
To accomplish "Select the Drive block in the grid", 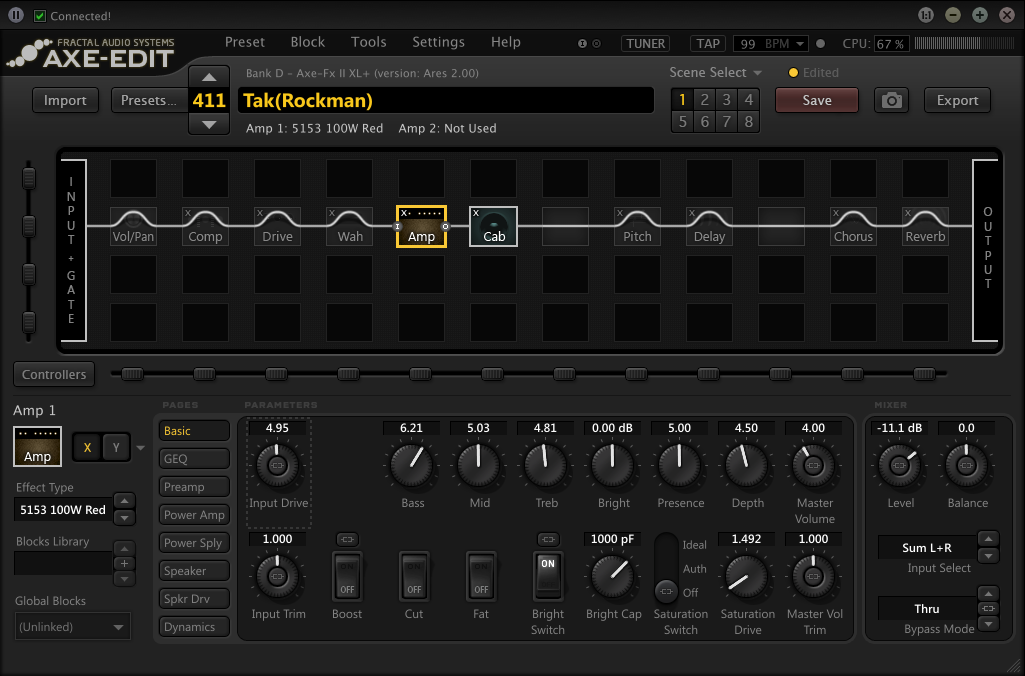I will point(277,226).
